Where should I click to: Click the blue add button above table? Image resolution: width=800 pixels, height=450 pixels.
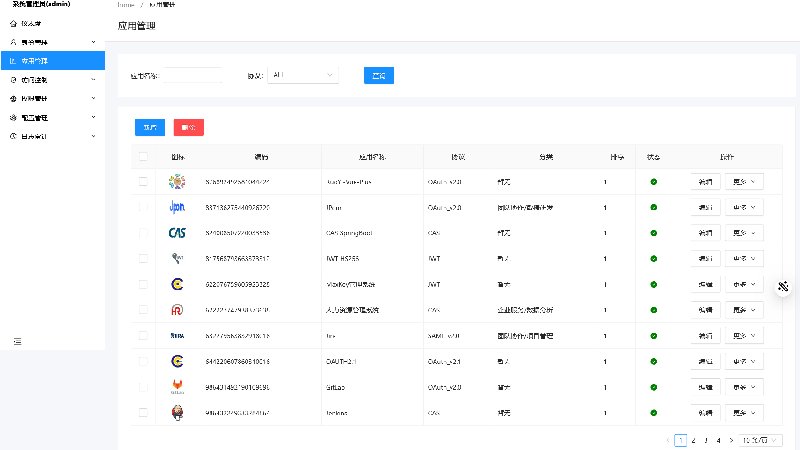150,128
